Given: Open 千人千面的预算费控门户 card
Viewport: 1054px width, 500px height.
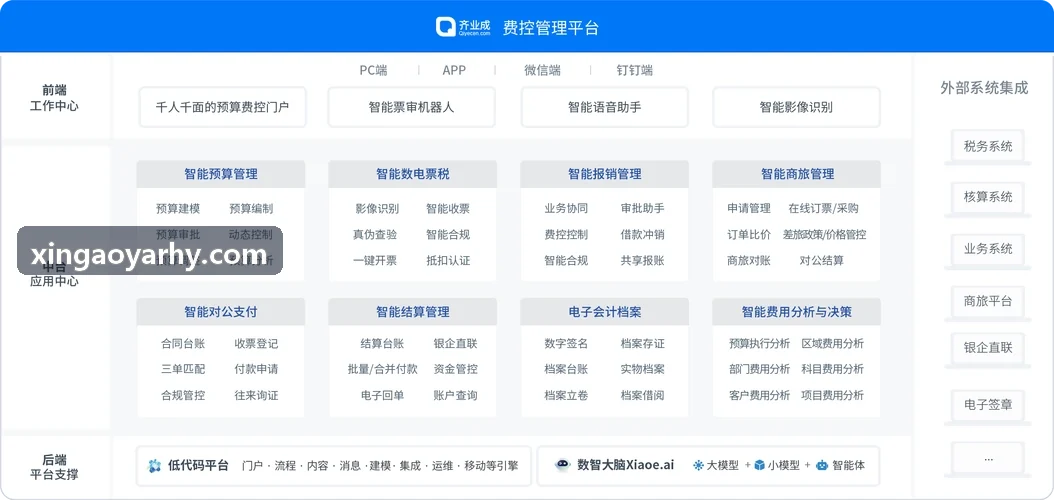Looking at the screenshot, I should 222,107.
